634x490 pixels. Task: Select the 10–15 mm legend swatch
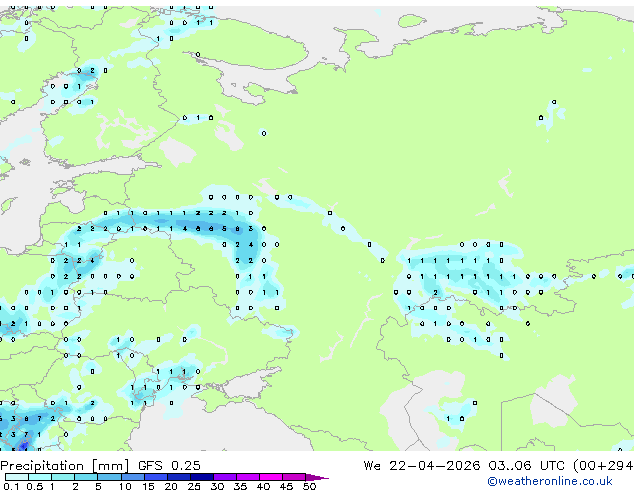pyautogui.click(x=132, y=477)
